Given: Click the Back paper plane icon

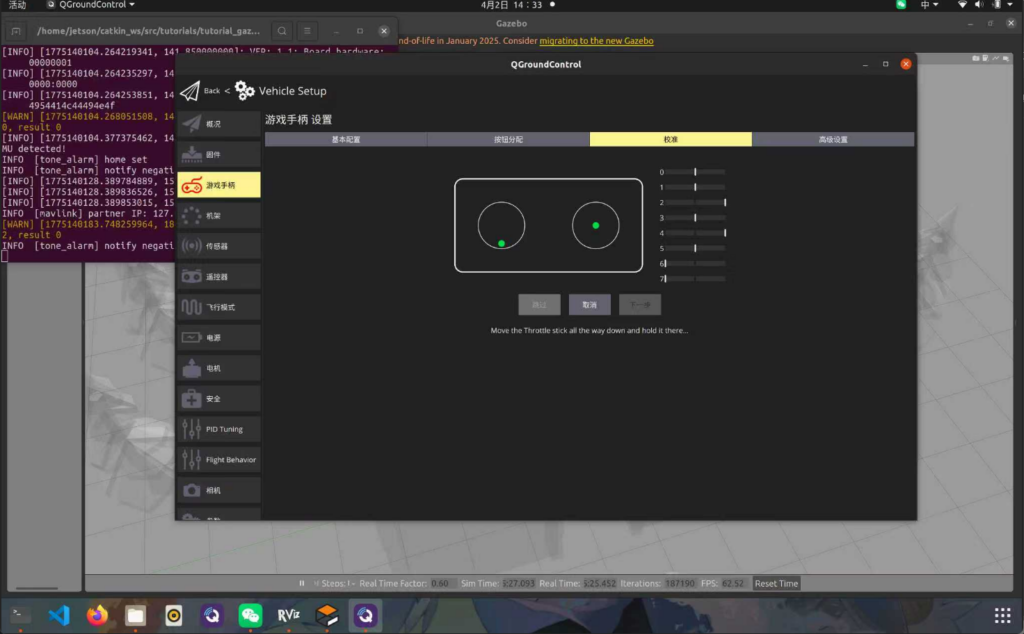Looking at the screenshot, I should (190, 91).
